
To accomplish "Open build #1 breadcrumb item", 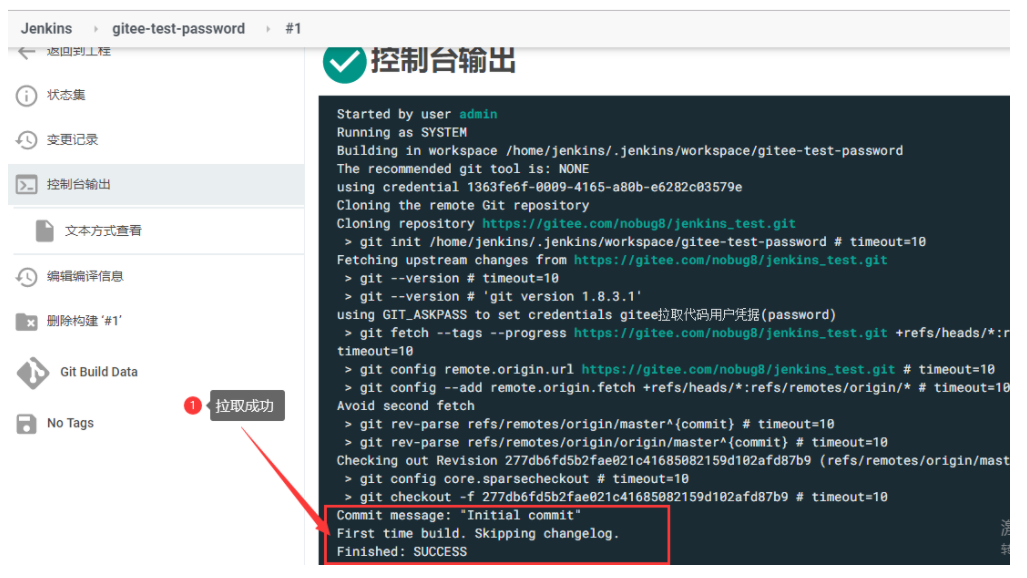I will pos(293,29).
